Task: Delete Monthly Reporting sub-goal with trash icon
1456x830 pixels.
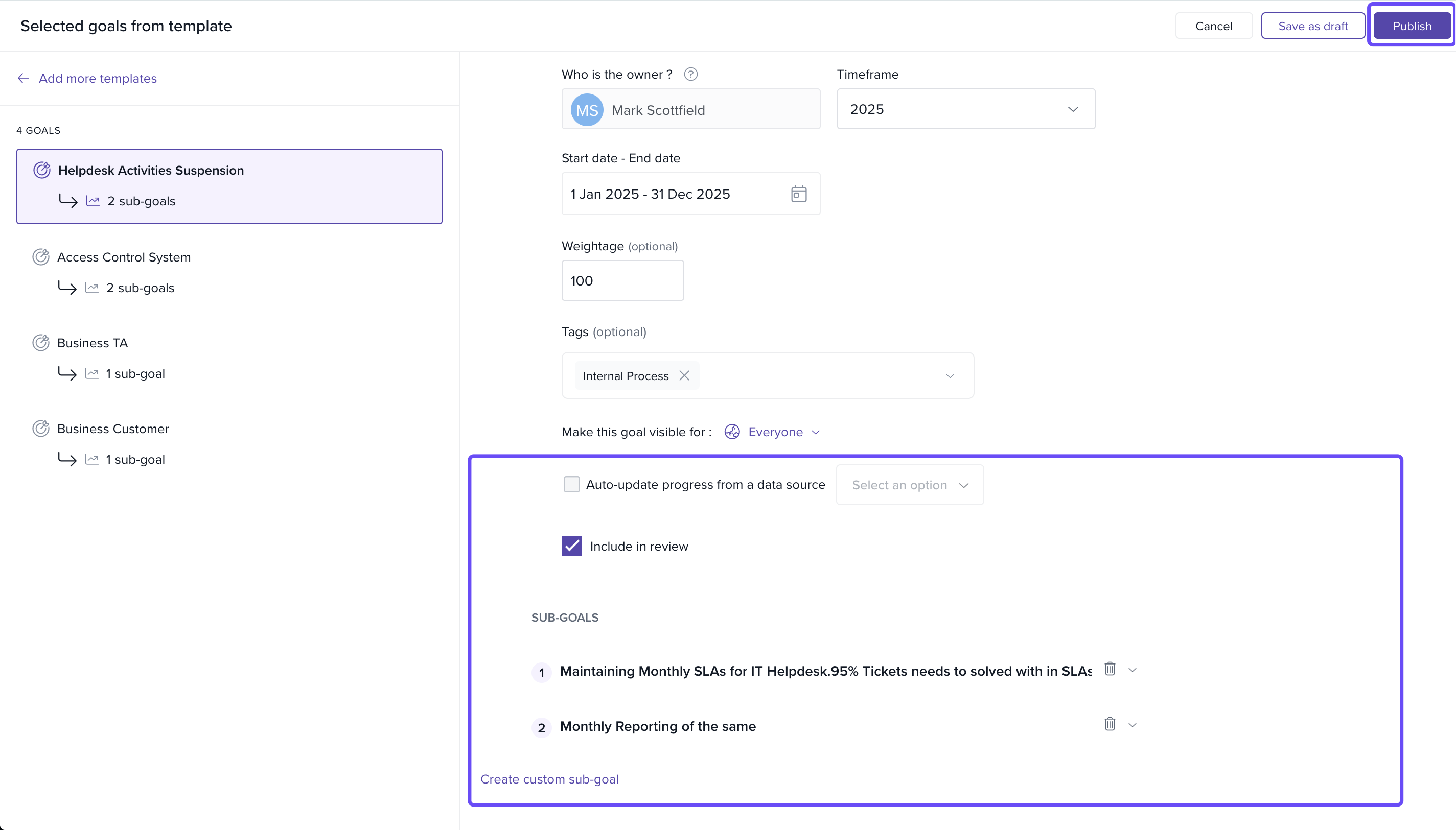Action: [x=1110, y=725]
